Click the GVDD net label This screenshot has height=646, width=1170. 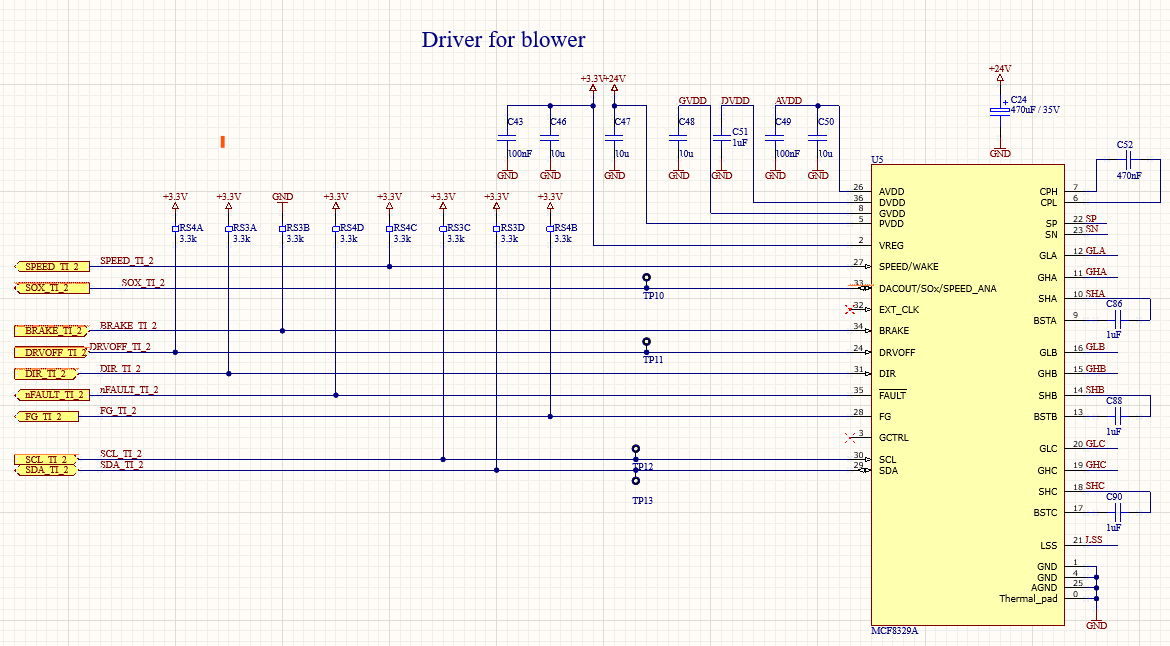coord(692,101)
